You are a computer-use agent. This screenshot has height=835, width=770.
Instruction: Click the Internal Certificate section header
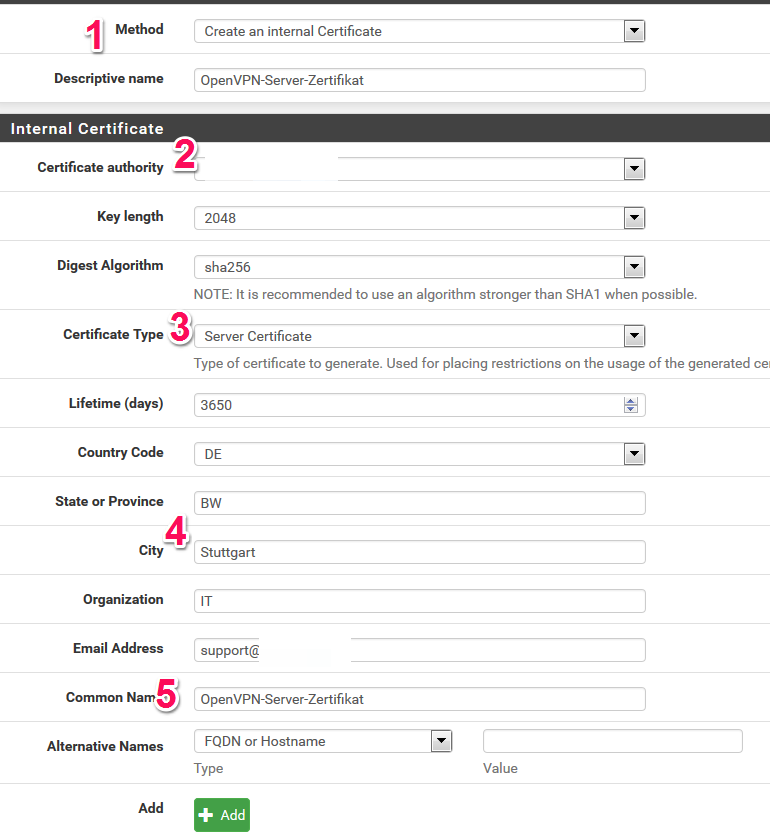pos(385,128)
